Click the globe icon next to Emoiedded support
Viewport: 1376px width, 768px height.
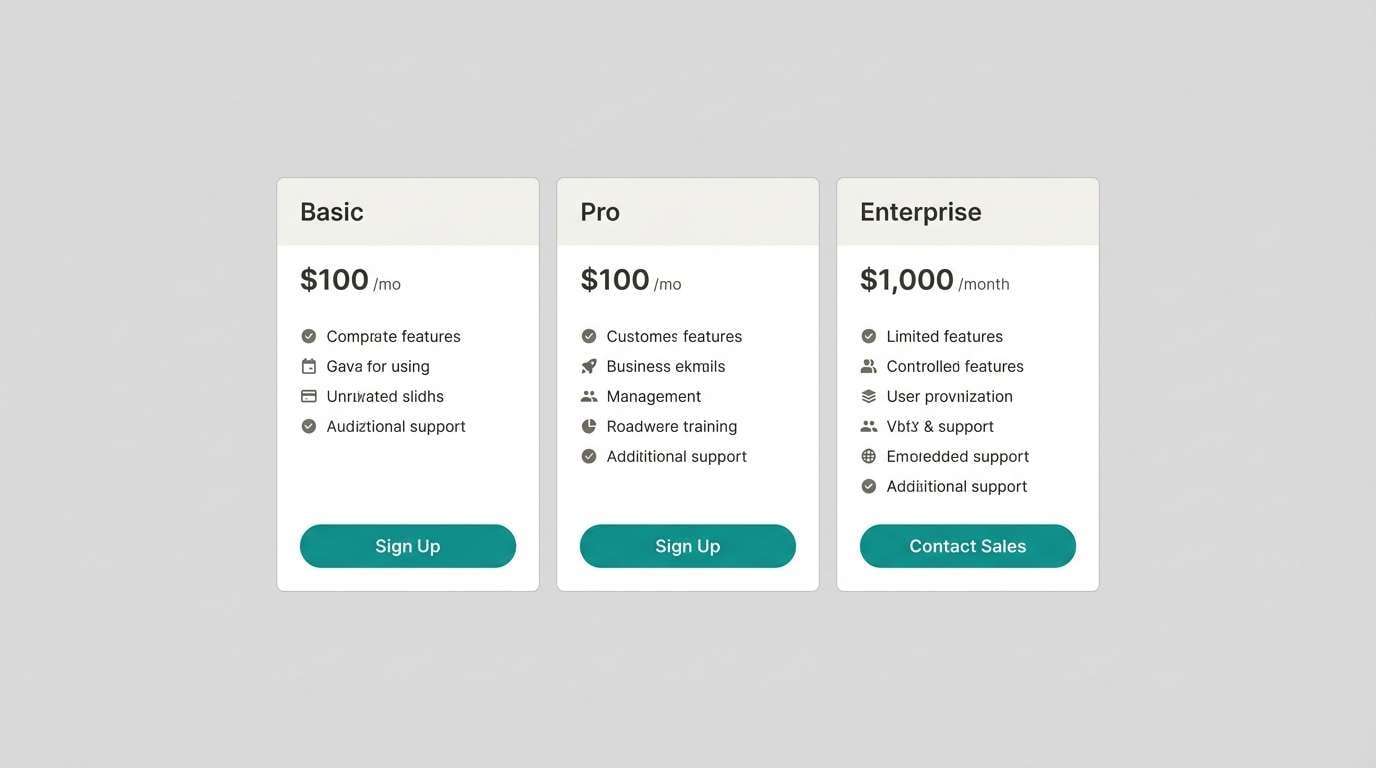click(868, 456)
